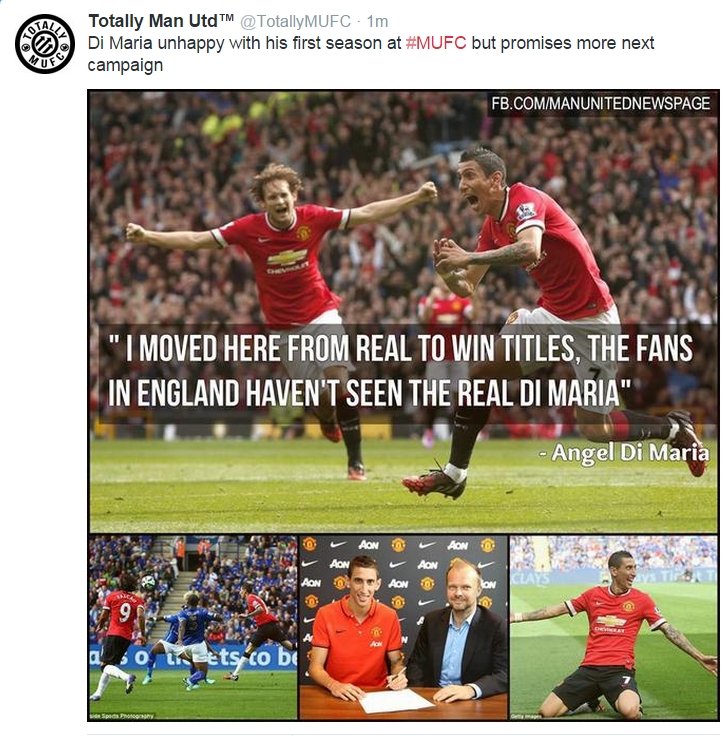The image size is (726, 736).
Task: Click the number 7 on black shorts
Action: 626,680
